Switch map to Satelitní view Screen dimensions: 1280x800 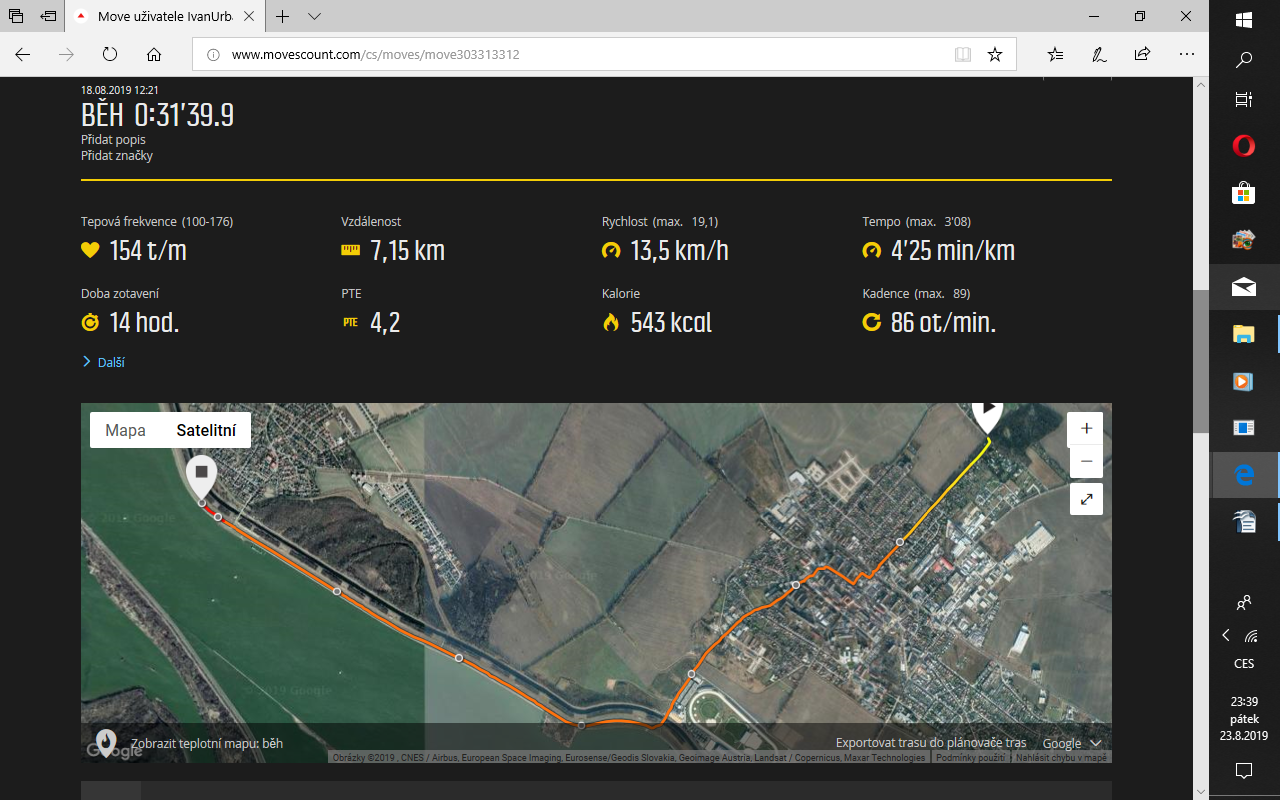coord(206,431)
